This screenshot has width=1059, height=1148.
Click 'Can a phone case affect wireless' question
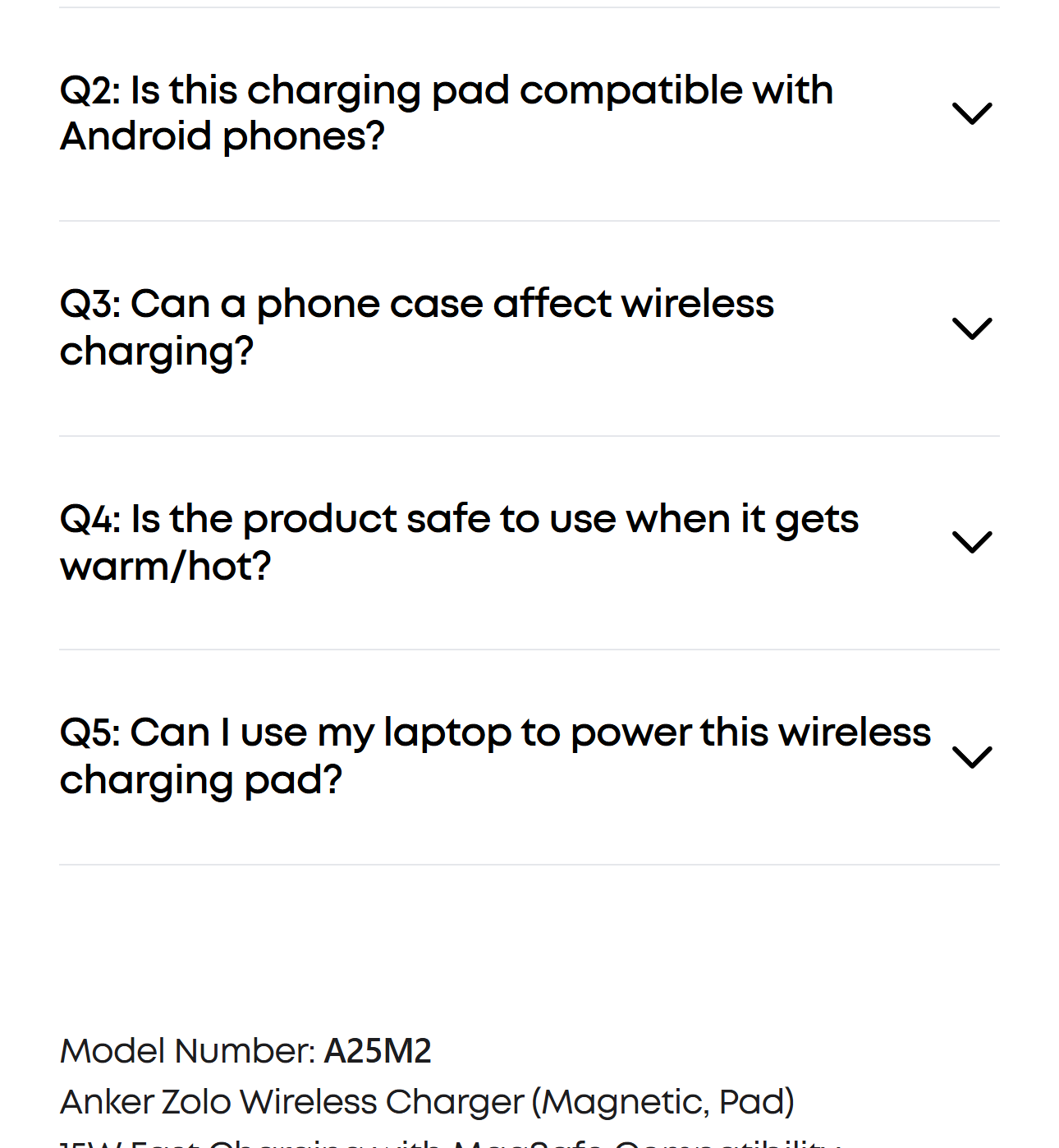coord(452,304)
